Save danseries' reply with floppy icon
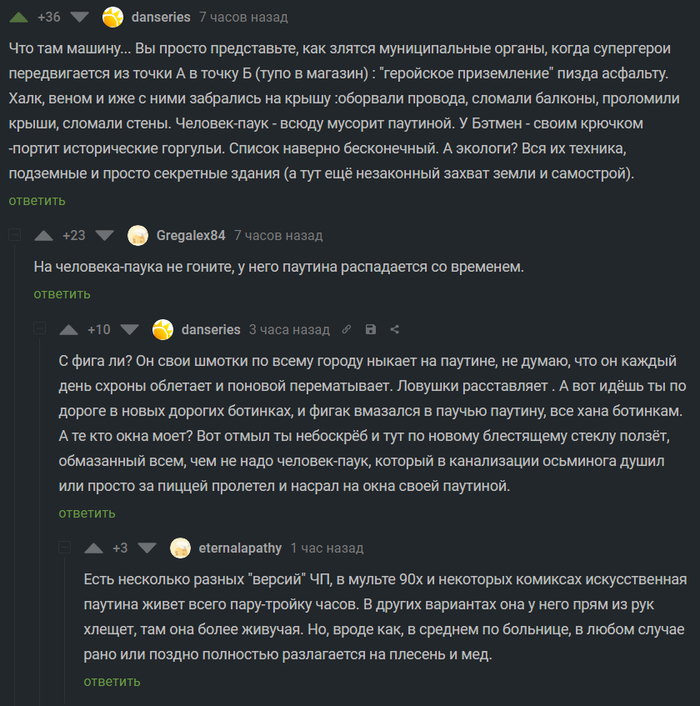700x706 pixels. [x=371, y=330]
